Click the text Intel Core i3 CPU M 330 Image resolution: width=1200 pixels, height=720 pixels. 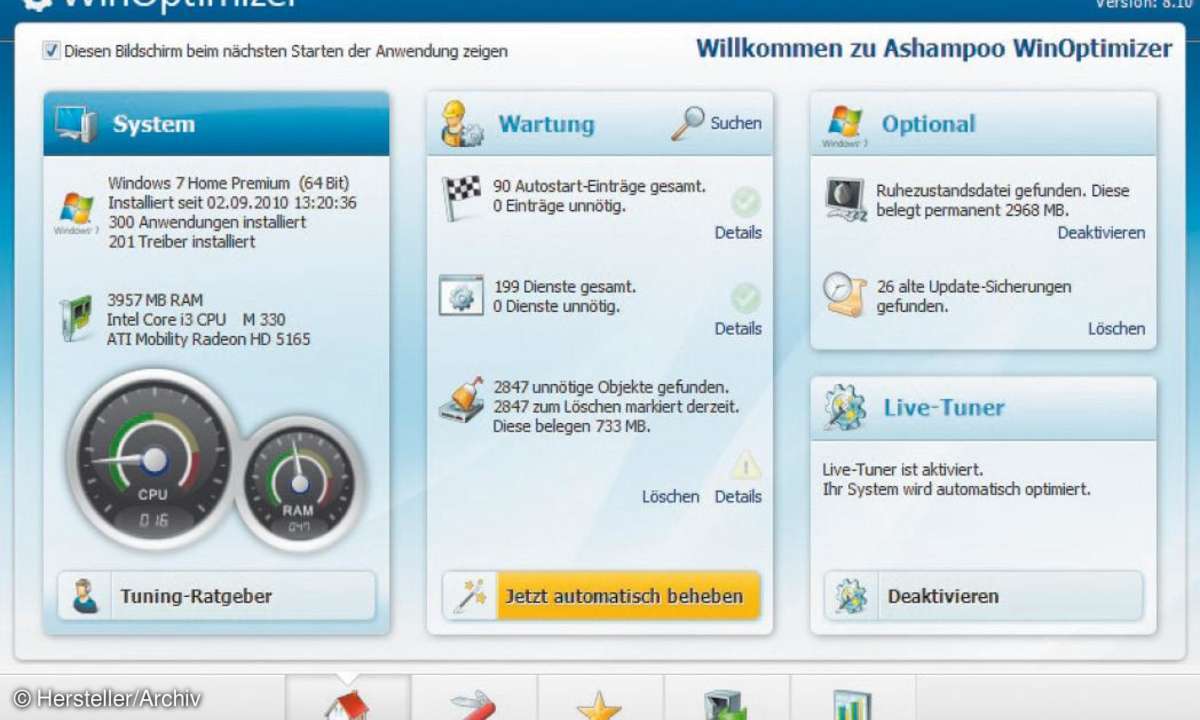196,319
